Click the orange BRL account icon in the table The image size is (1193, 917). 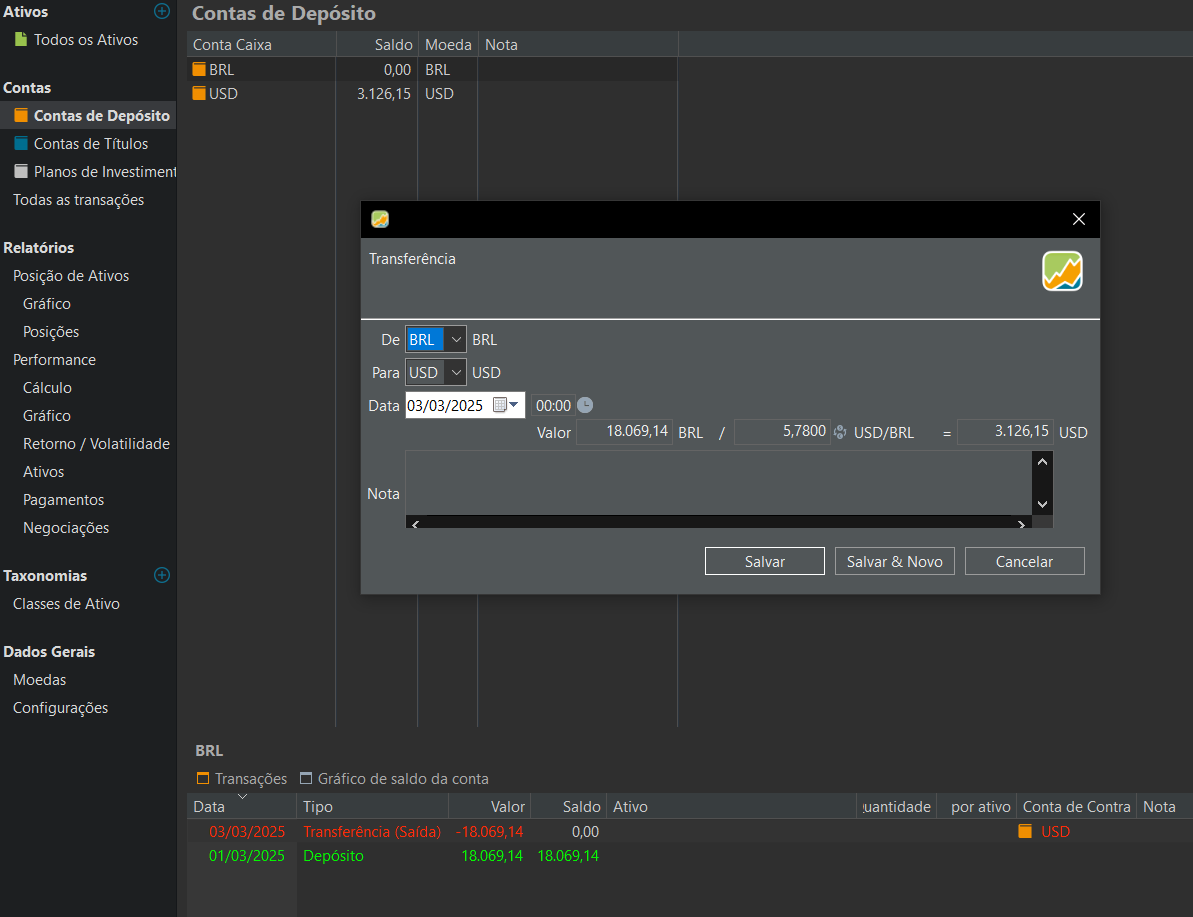[x=199, y=69]
